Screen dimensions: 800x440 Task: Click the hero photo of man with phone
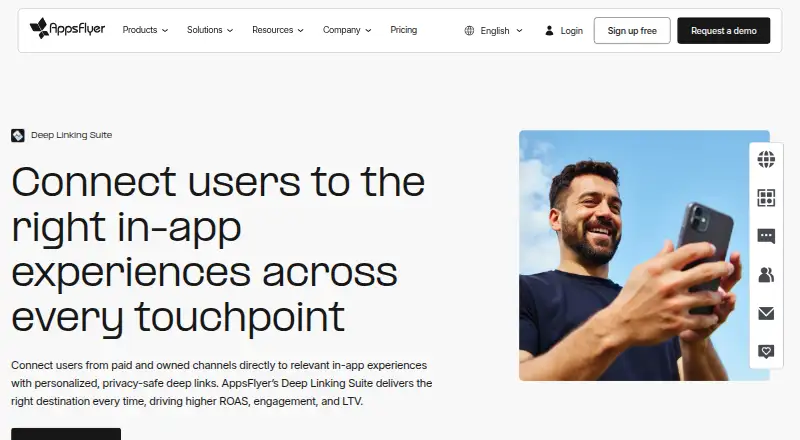pyautogui.click(x=644, y=255)
